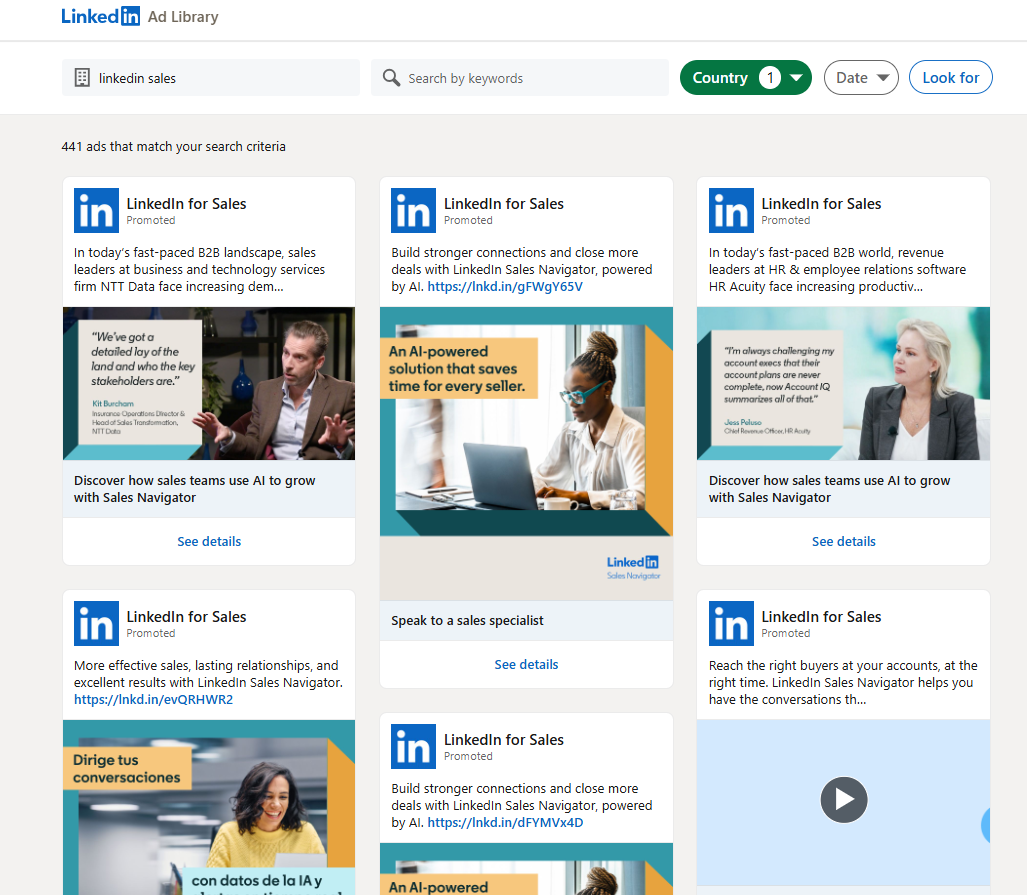1027x895 pixels.
Task: Click the headline under the Kit Burcham image
Action: click(x=195, y=489)
